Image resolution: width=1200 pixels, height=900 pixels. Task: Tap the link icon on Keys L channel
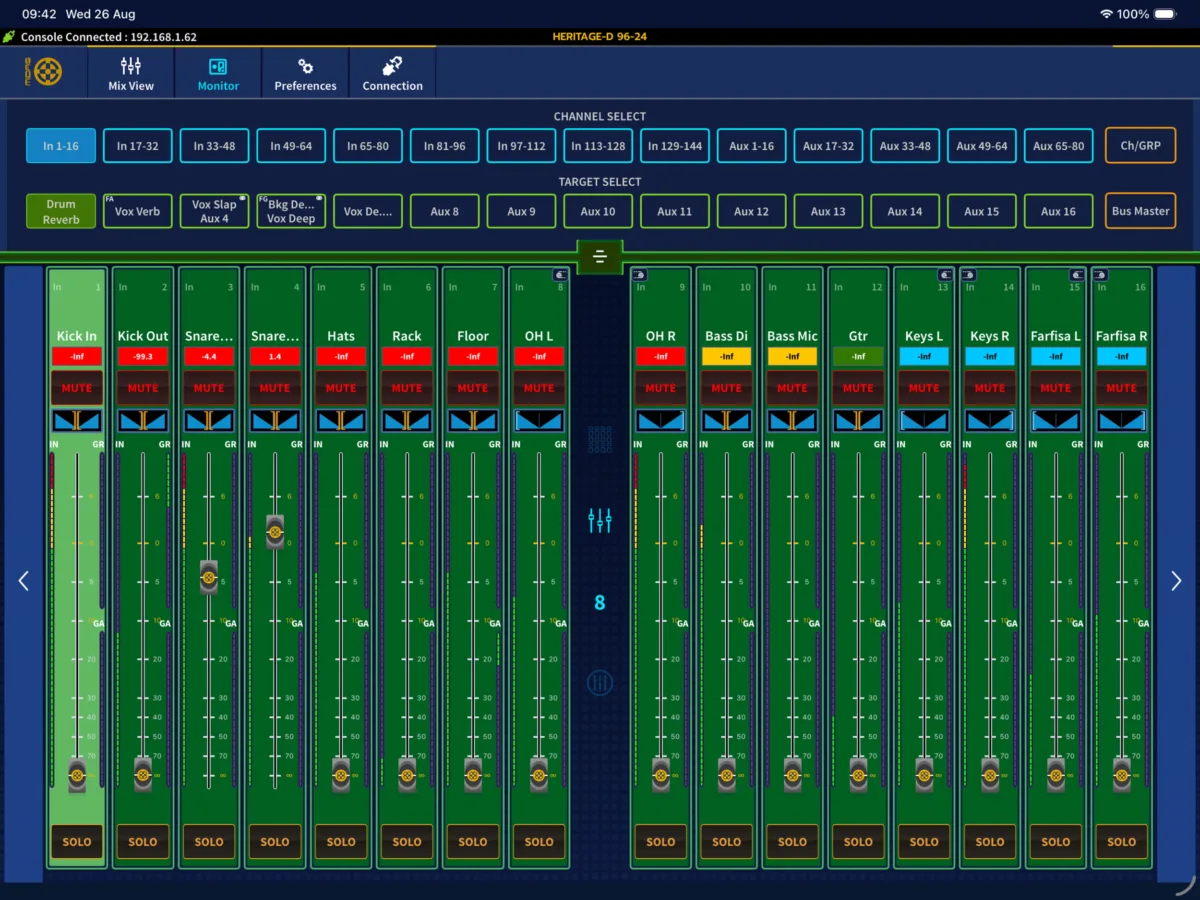click(945, 275)
